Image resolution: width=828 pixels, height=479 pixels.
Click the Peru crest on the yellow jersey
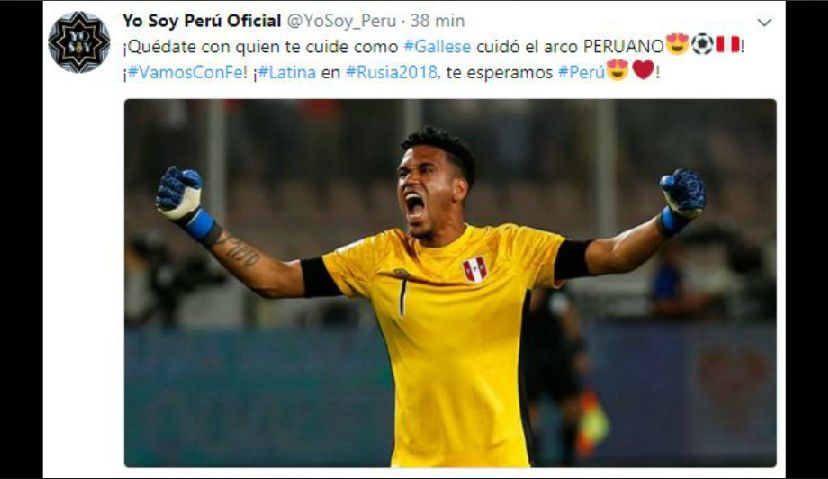pyautogui.click(x=475, y=269)
